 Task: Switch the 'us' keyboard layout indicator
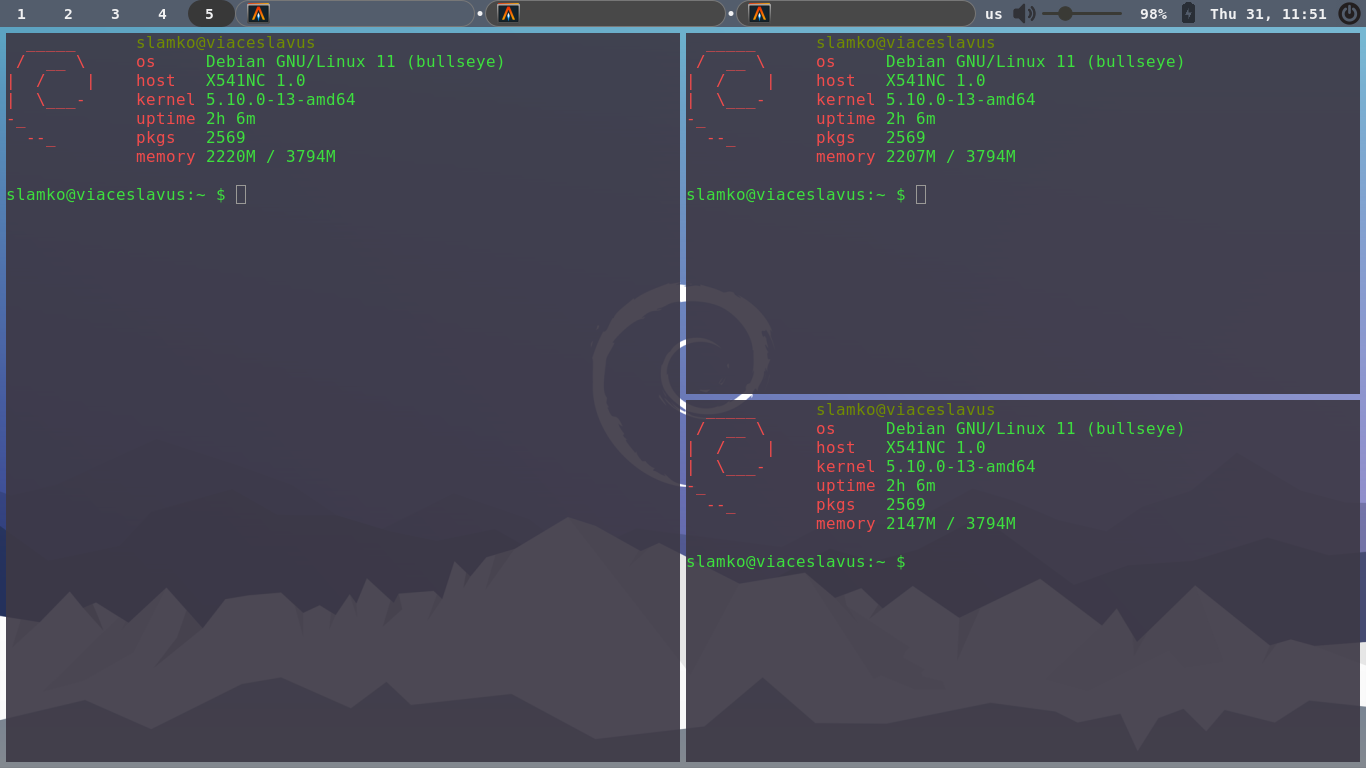click(993, 14)
